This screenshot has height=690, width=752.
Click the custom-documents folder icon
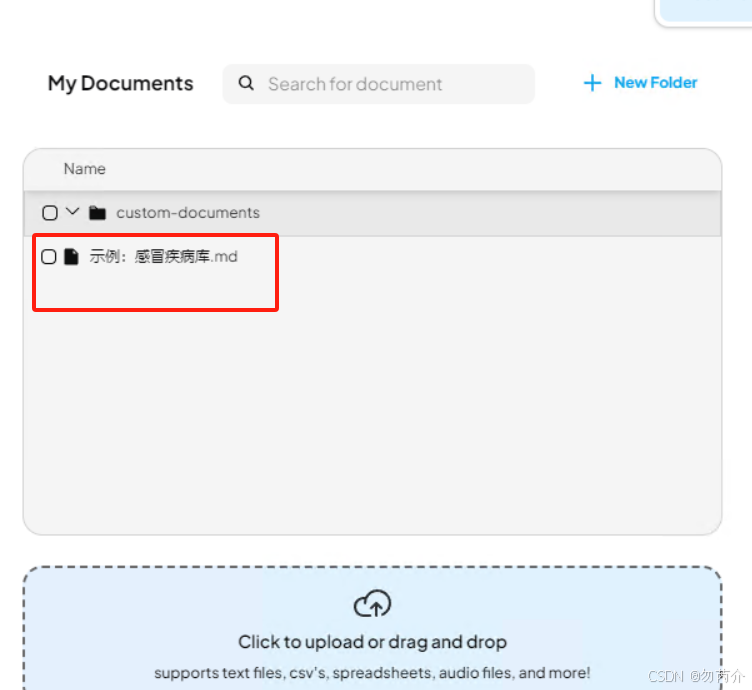(x=97, y=212)
